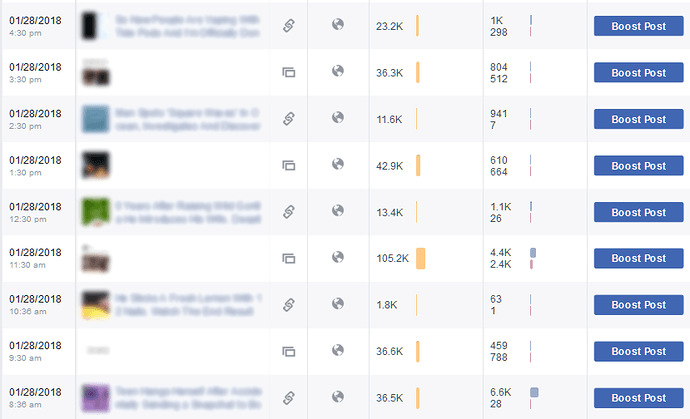Click the blue engagement bar beside 6.6K
This screenshot has width=690, height=419.
tap(534, 392)
